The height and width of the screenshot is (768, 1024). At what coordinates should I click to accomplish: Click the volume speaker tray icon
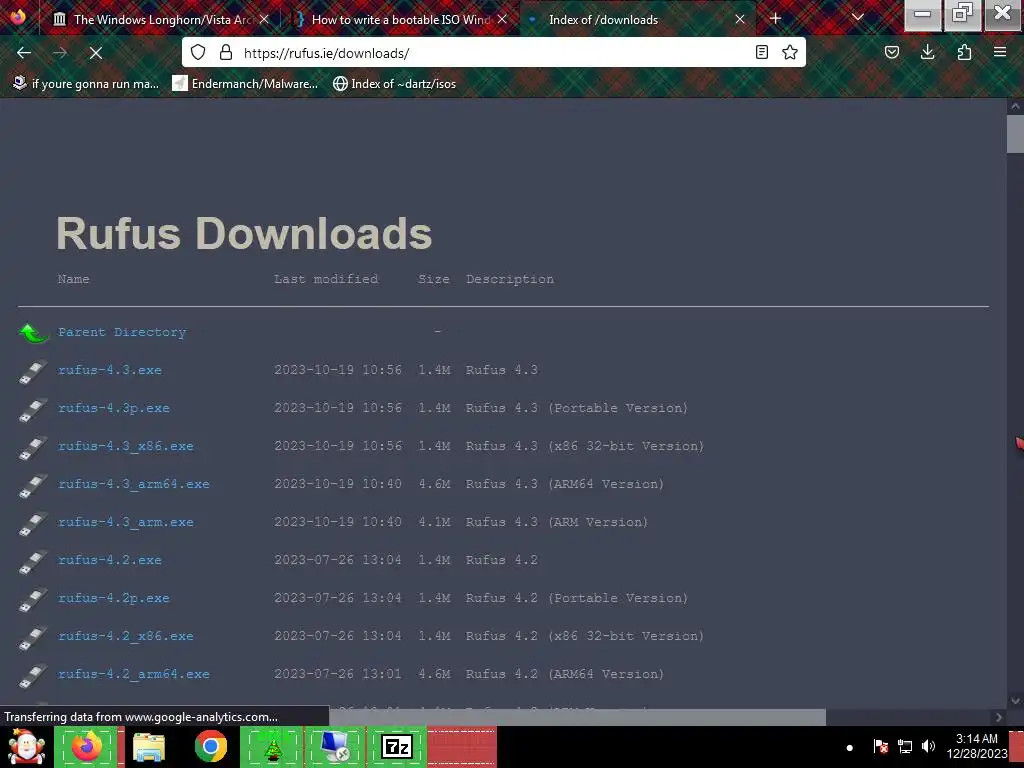tap(928, 746)
